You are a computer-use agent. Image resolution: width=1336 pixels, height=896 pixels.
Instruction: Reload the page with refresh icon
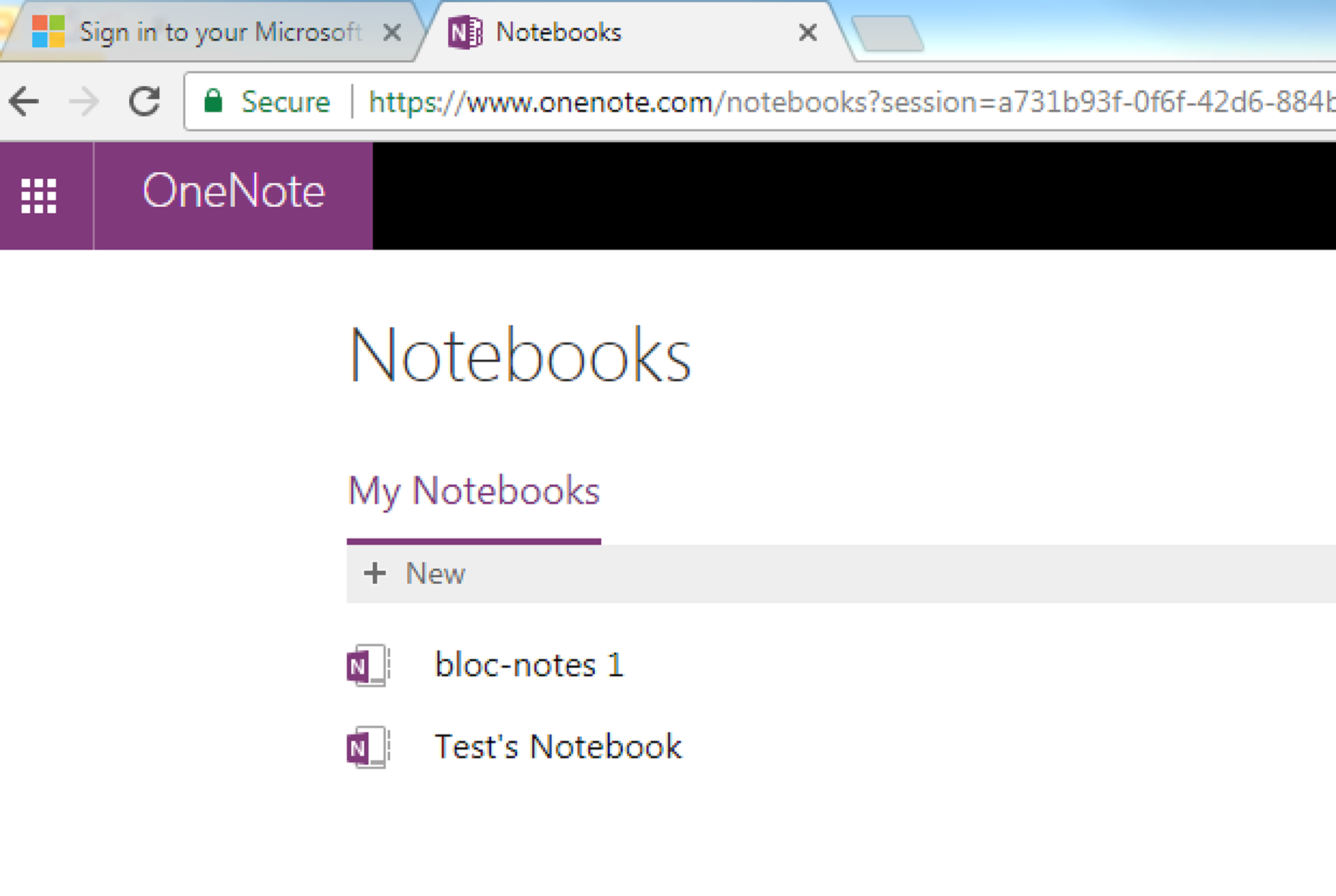coord(144,102)
